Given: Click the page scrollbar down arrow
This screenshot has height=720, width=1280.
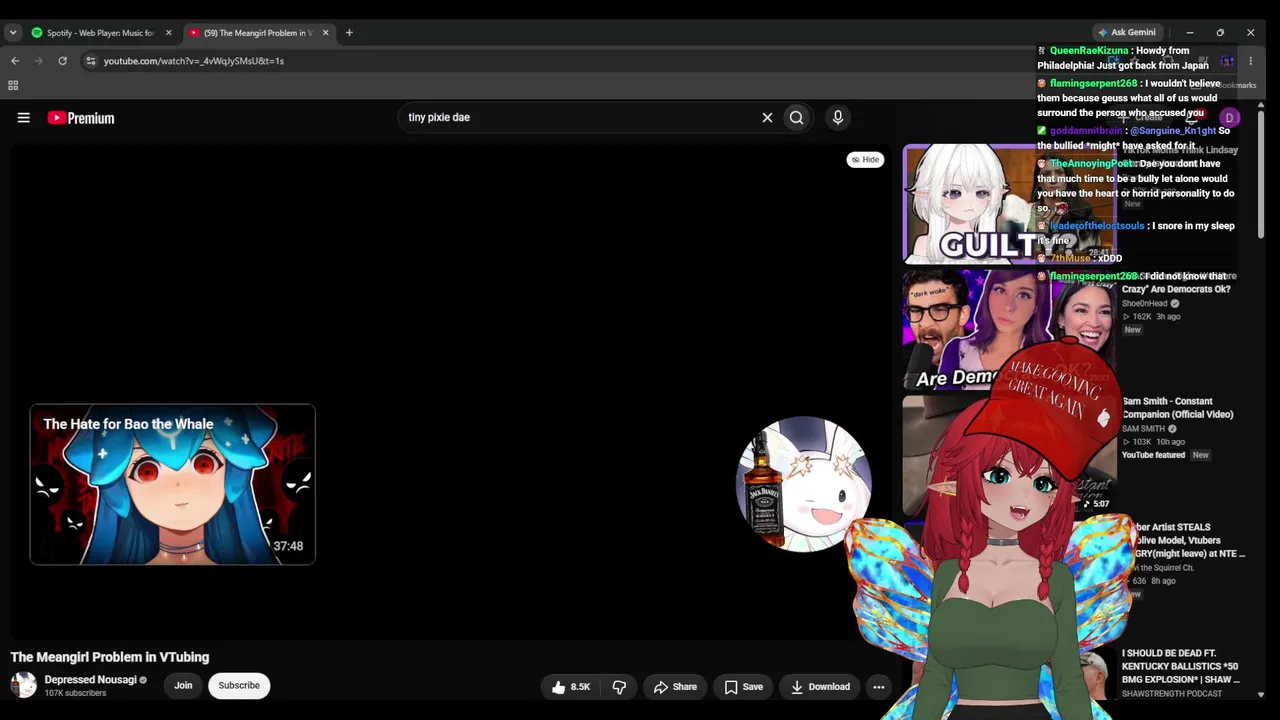Looking at the screenshot, I should (x=1260, y=694).
